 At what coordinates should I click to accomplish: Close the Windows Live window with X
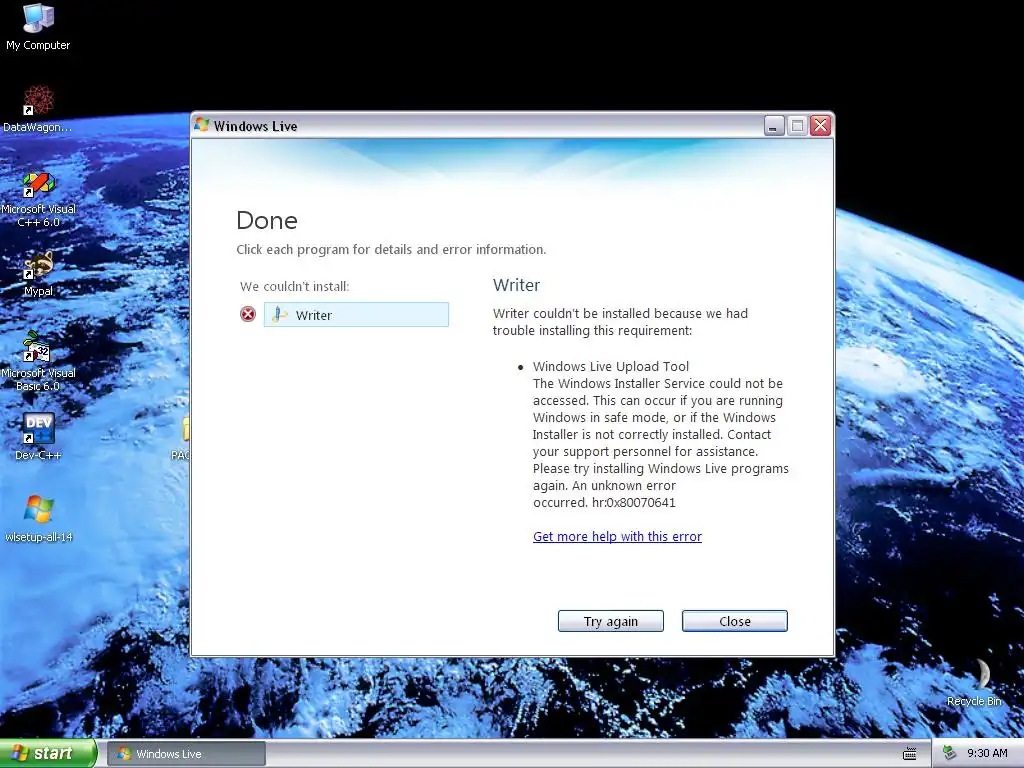coord(820,125)
